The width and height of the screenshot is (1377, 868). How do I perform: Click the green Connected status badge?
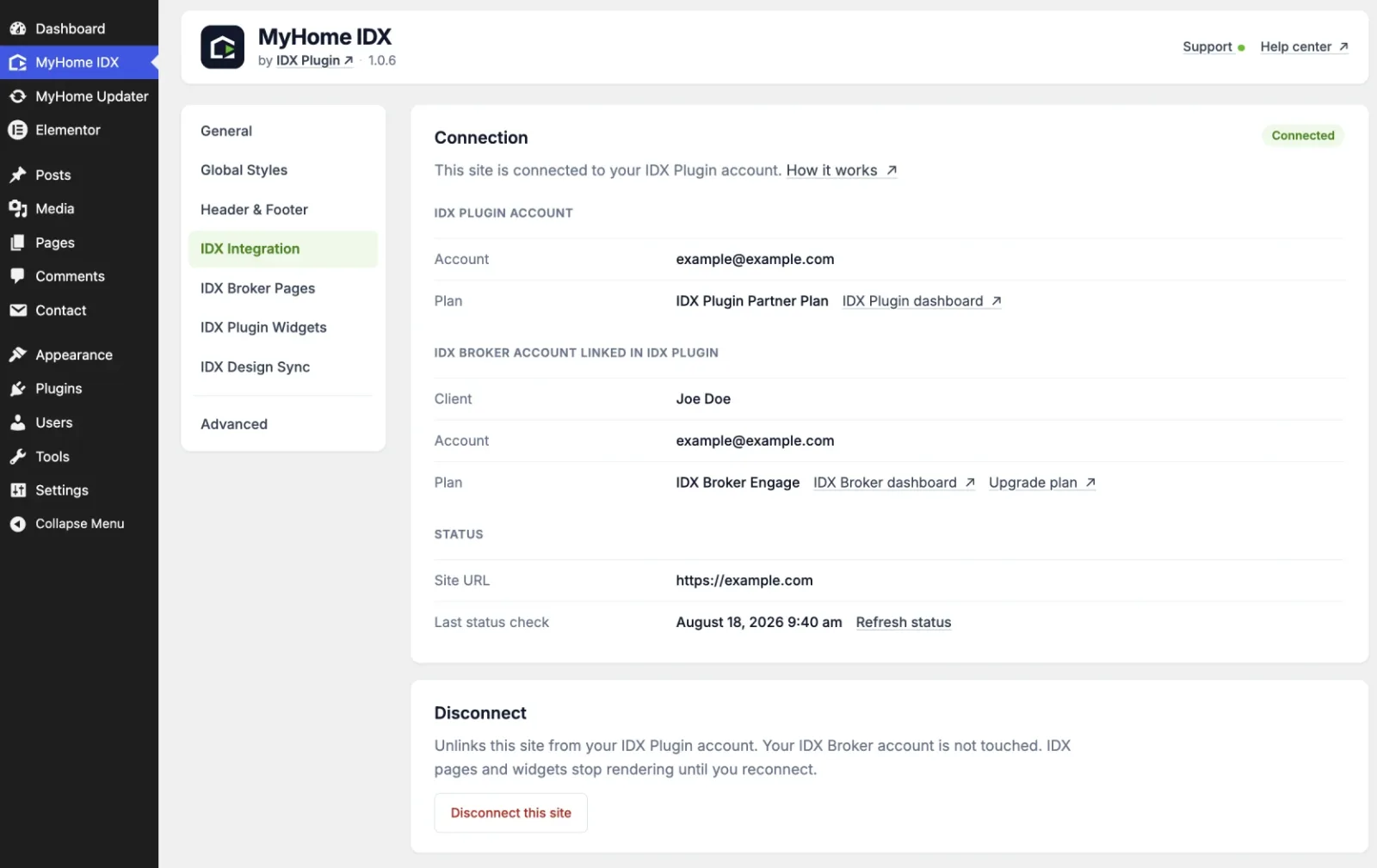pos(1303,135)
